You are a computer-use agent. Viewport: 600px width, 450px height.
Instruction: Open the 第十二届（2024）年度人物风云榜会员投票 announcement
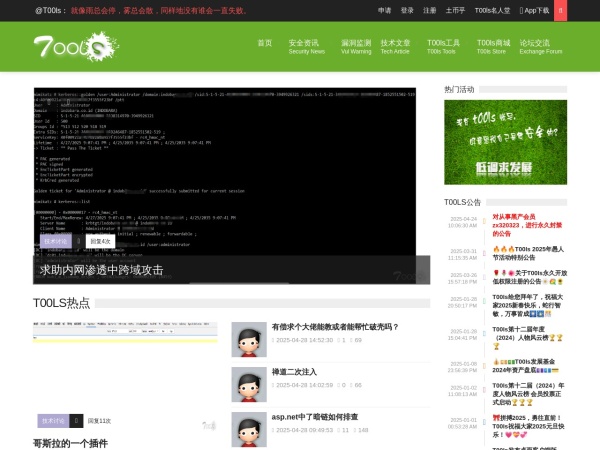coord(528,394)
